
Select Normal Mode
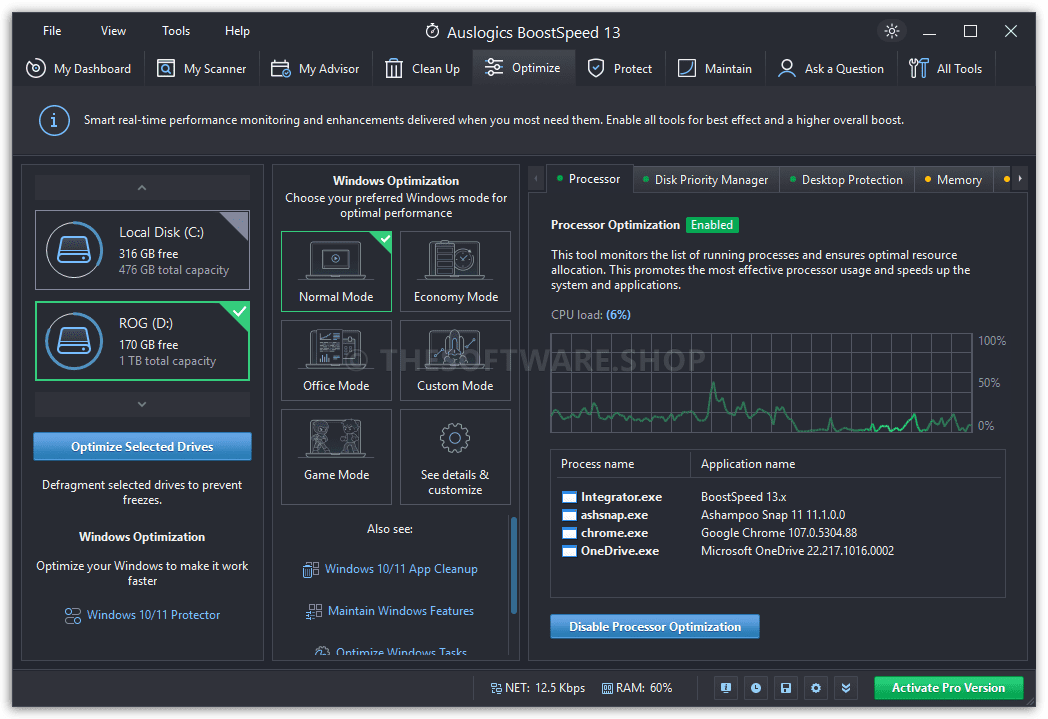coord(336,271)
